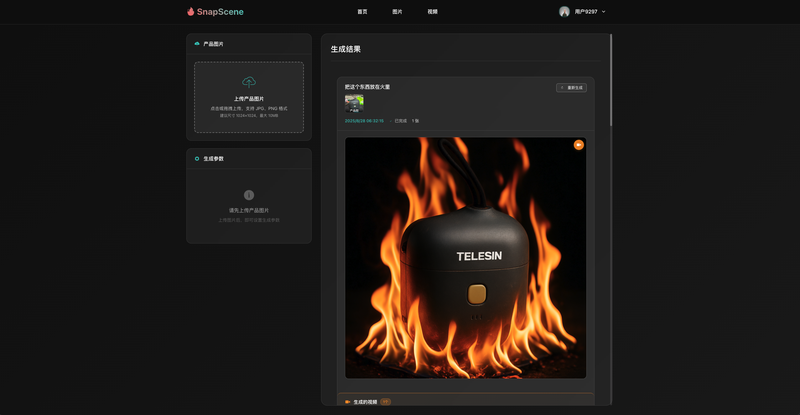Click the cloud icon beside 产品图片 header

point(197,44)
